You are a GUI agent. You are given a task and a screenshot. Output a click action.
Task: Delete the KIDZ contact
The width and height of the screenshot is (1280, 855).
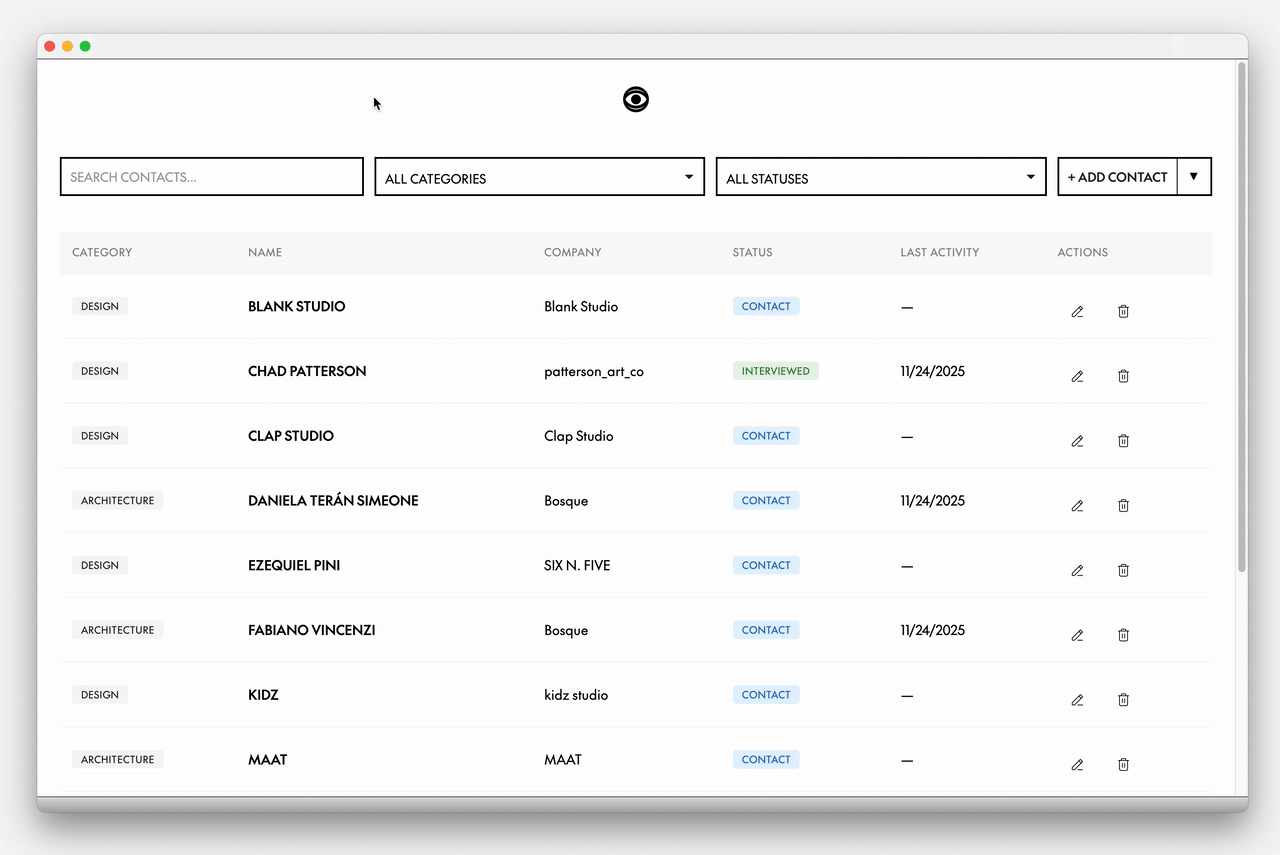(1123, 700)
